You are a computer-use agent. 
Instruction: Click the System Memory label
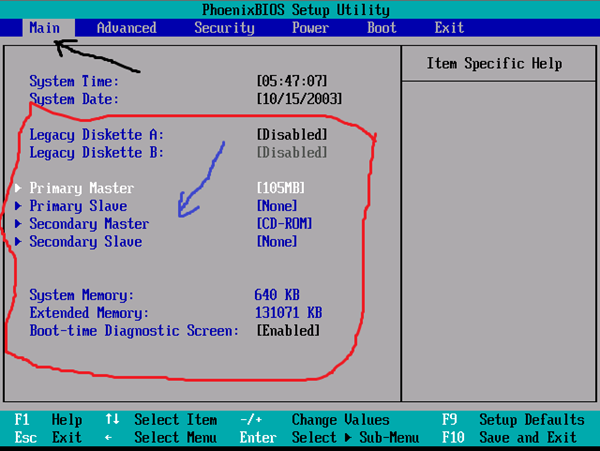82,295
